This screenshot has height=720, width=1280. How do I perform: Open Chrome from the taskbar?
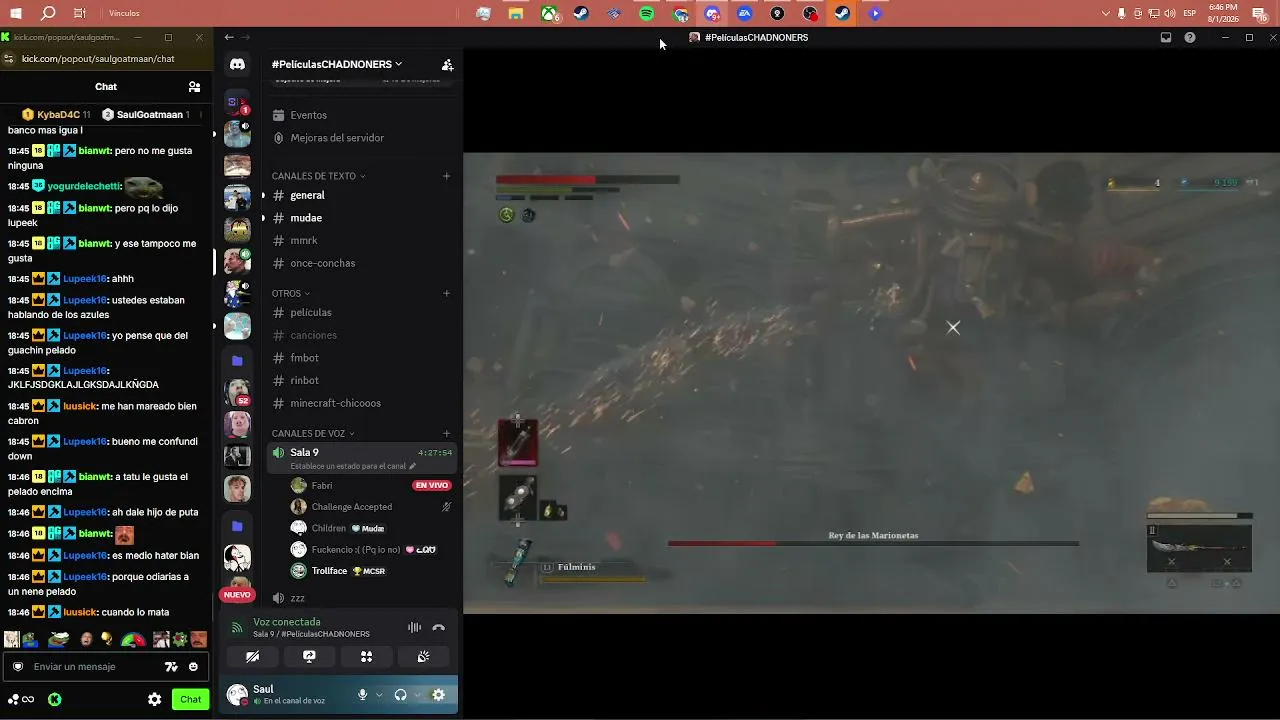click(680, 14)
